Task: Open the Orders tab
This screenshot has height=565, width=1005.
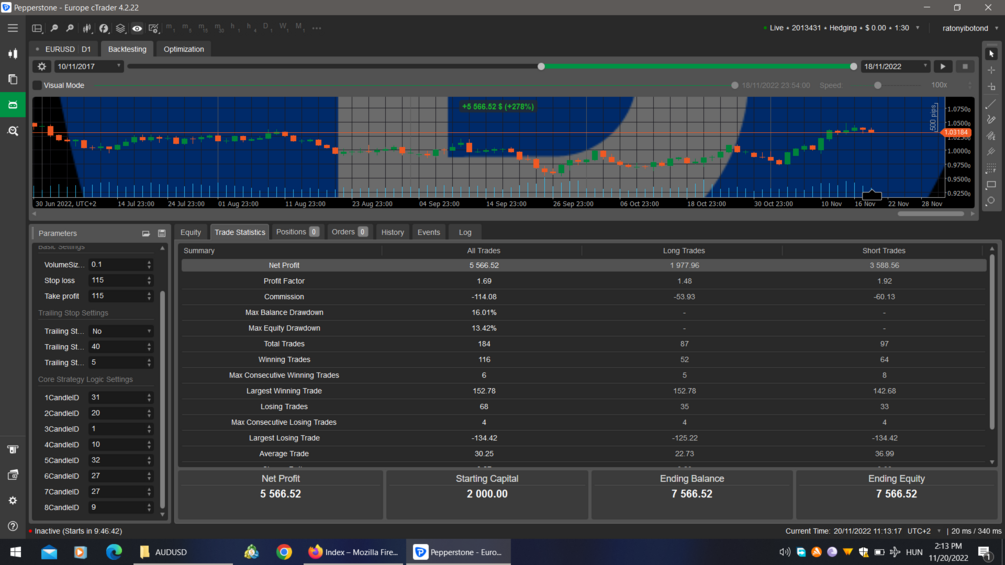Action: [349, 232]
